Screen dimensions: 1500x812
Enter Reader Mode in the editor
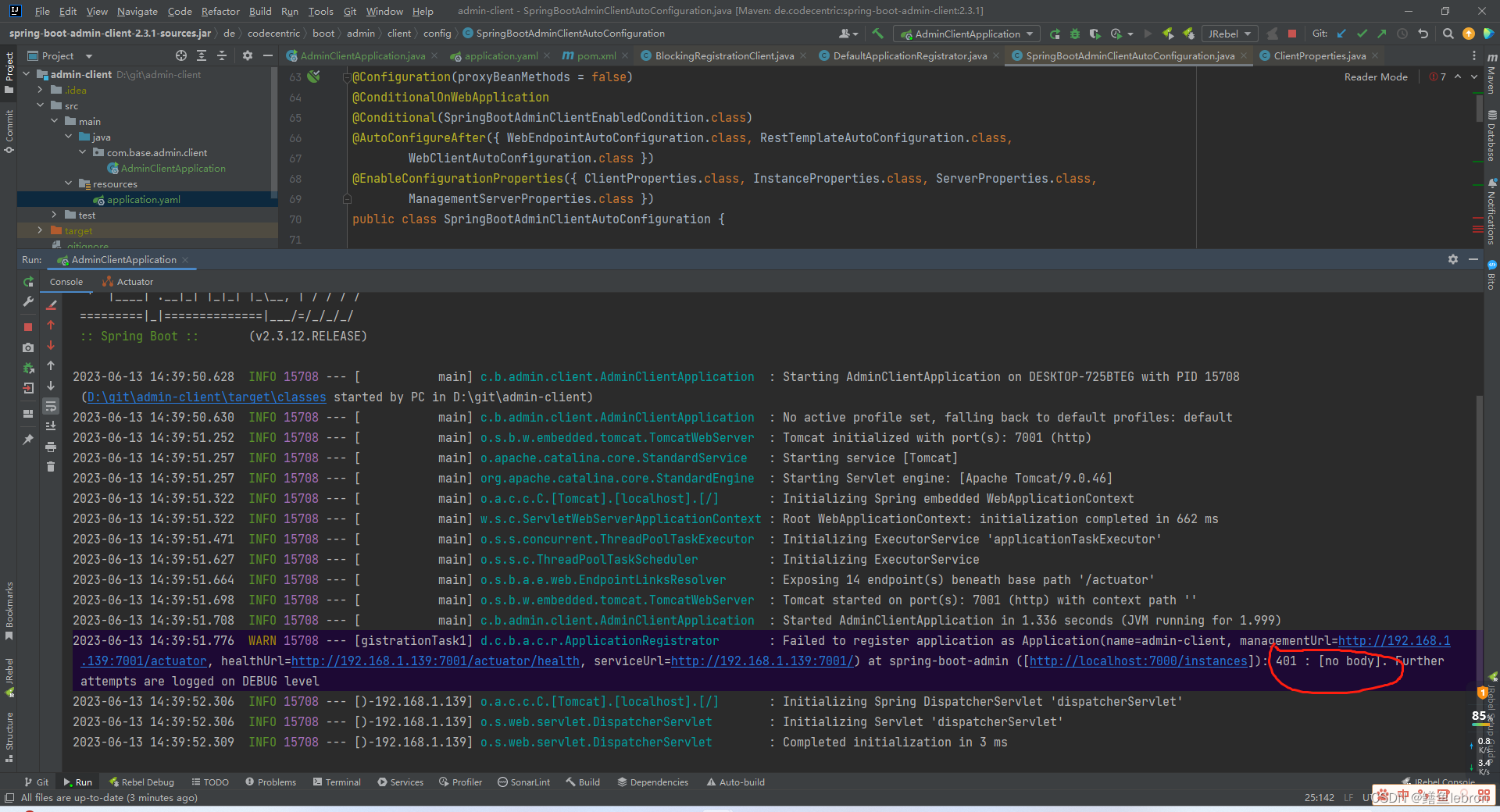pos(1376,77)
